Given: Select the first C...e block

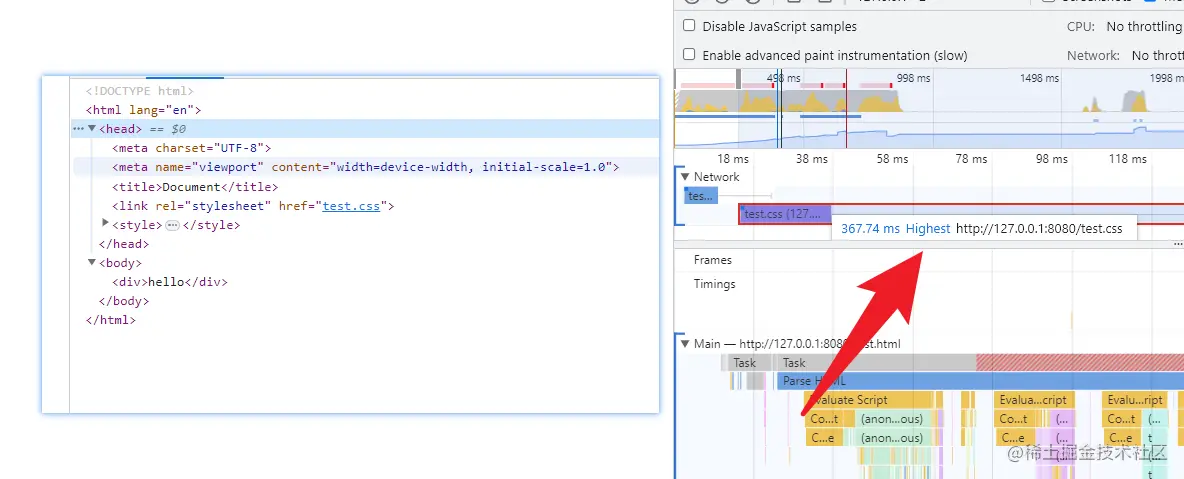Looking at the screenshot, I should [x=825, y=437].
